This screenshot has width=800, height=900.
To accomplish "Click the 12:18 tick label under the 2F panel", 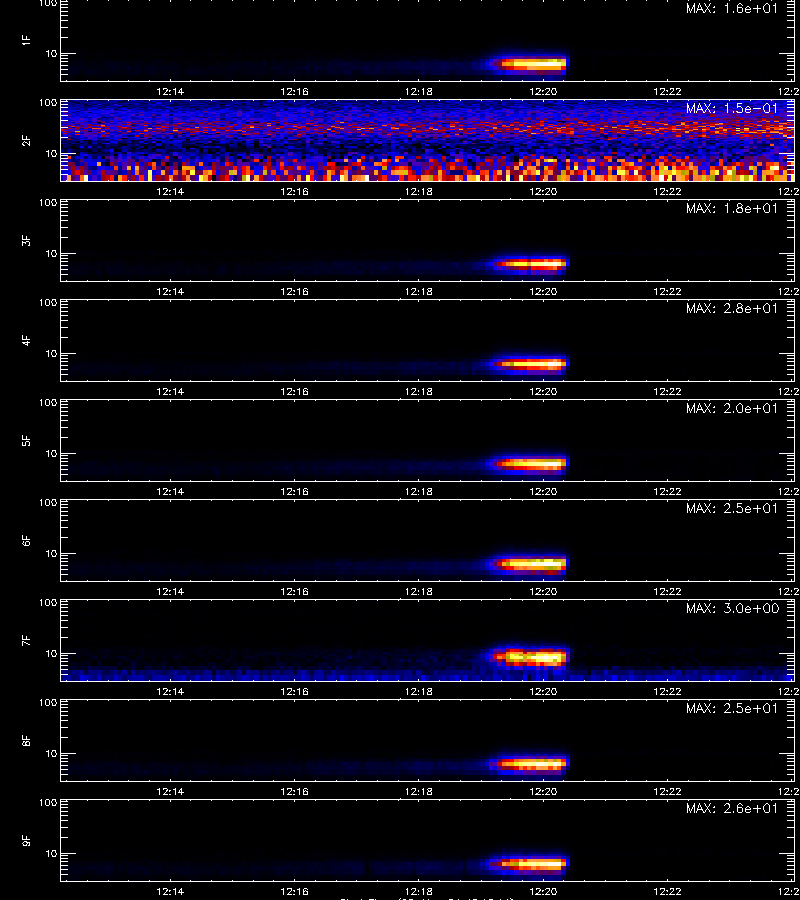I will (419, 191).
